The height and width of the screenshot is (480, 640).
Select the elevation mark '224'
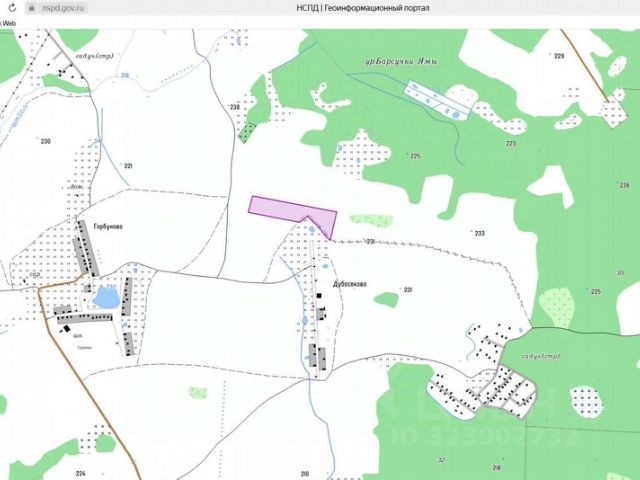point(81,473)
